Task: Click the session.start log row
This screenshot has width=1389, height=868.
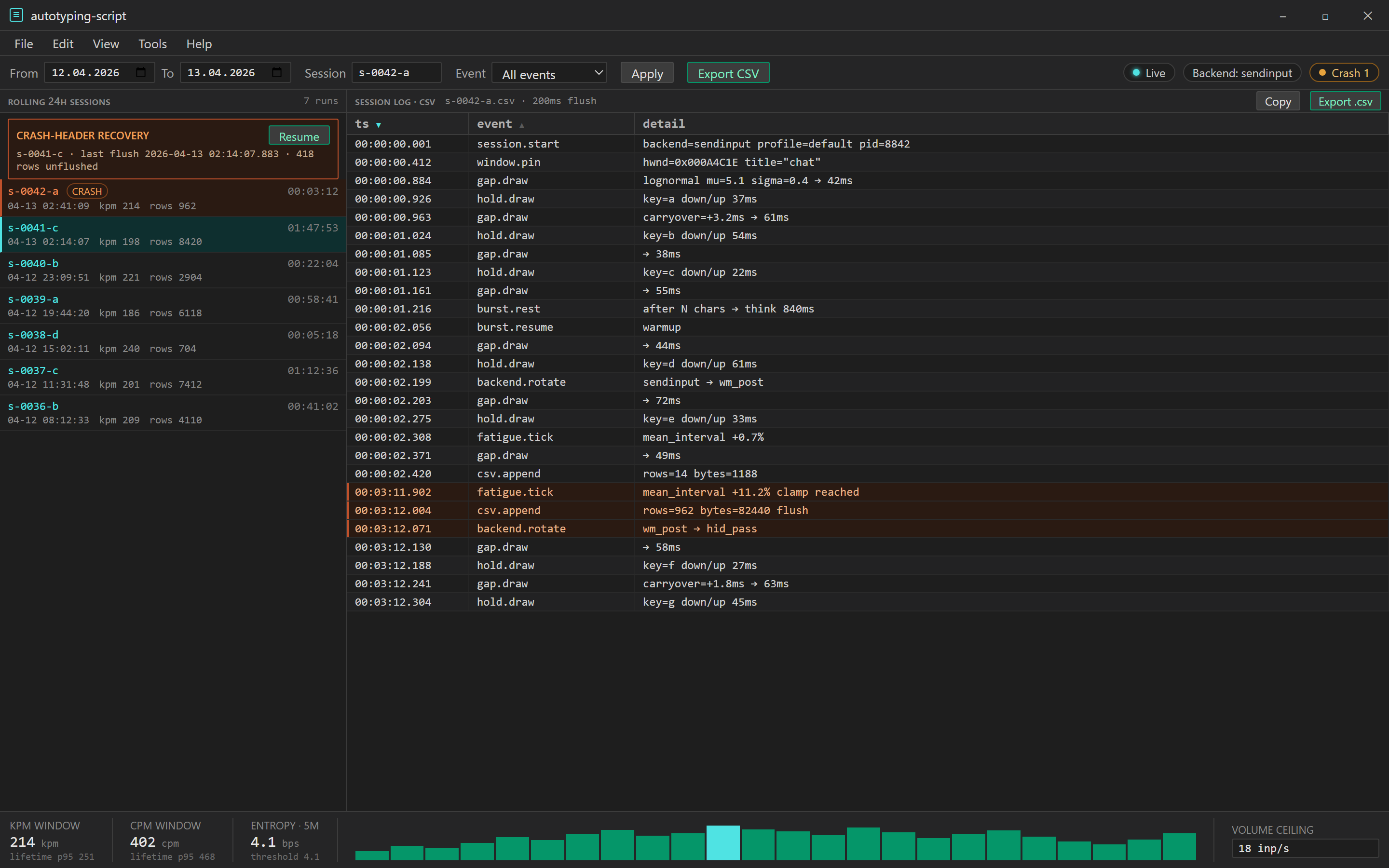Action: [867, 144]
